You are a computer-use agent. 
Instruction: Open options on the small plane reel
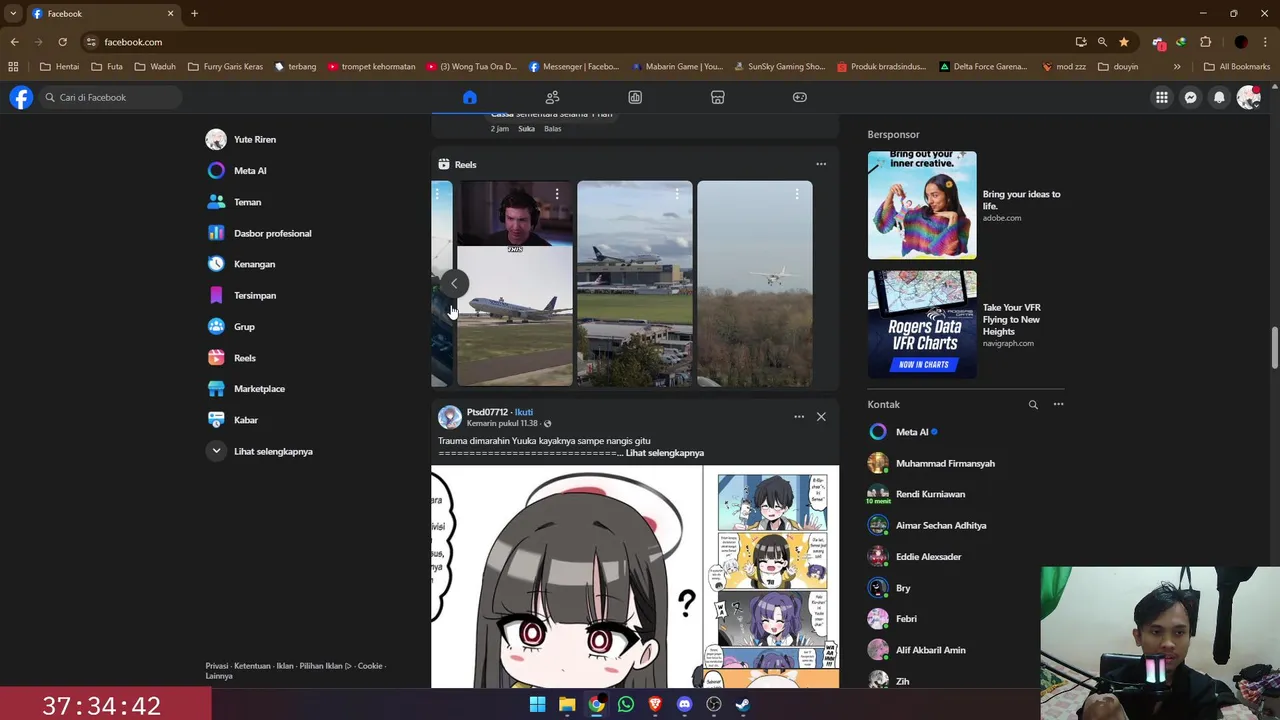click(x=797, y=194)
